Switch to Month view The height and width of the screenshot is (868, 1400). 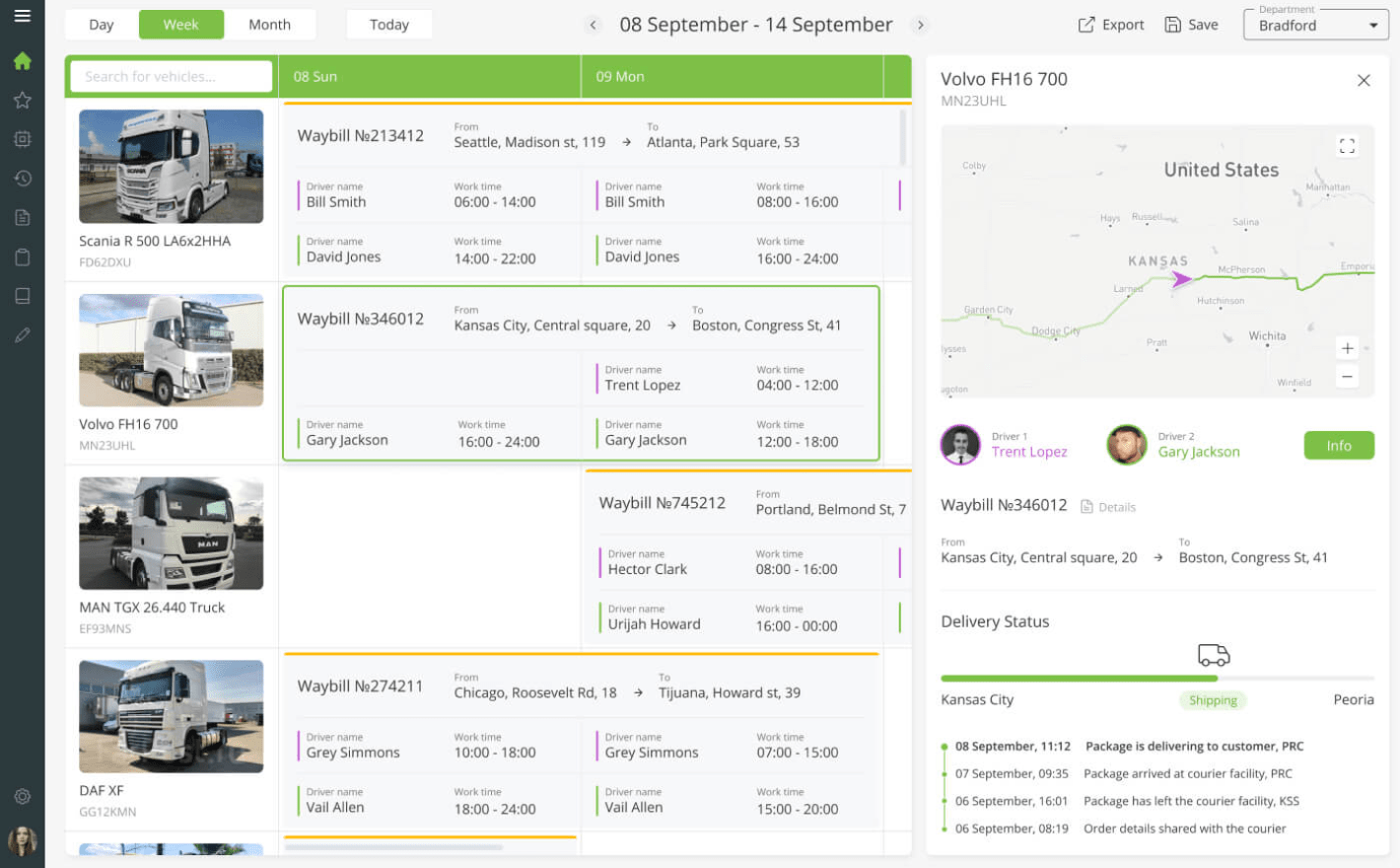269,24
